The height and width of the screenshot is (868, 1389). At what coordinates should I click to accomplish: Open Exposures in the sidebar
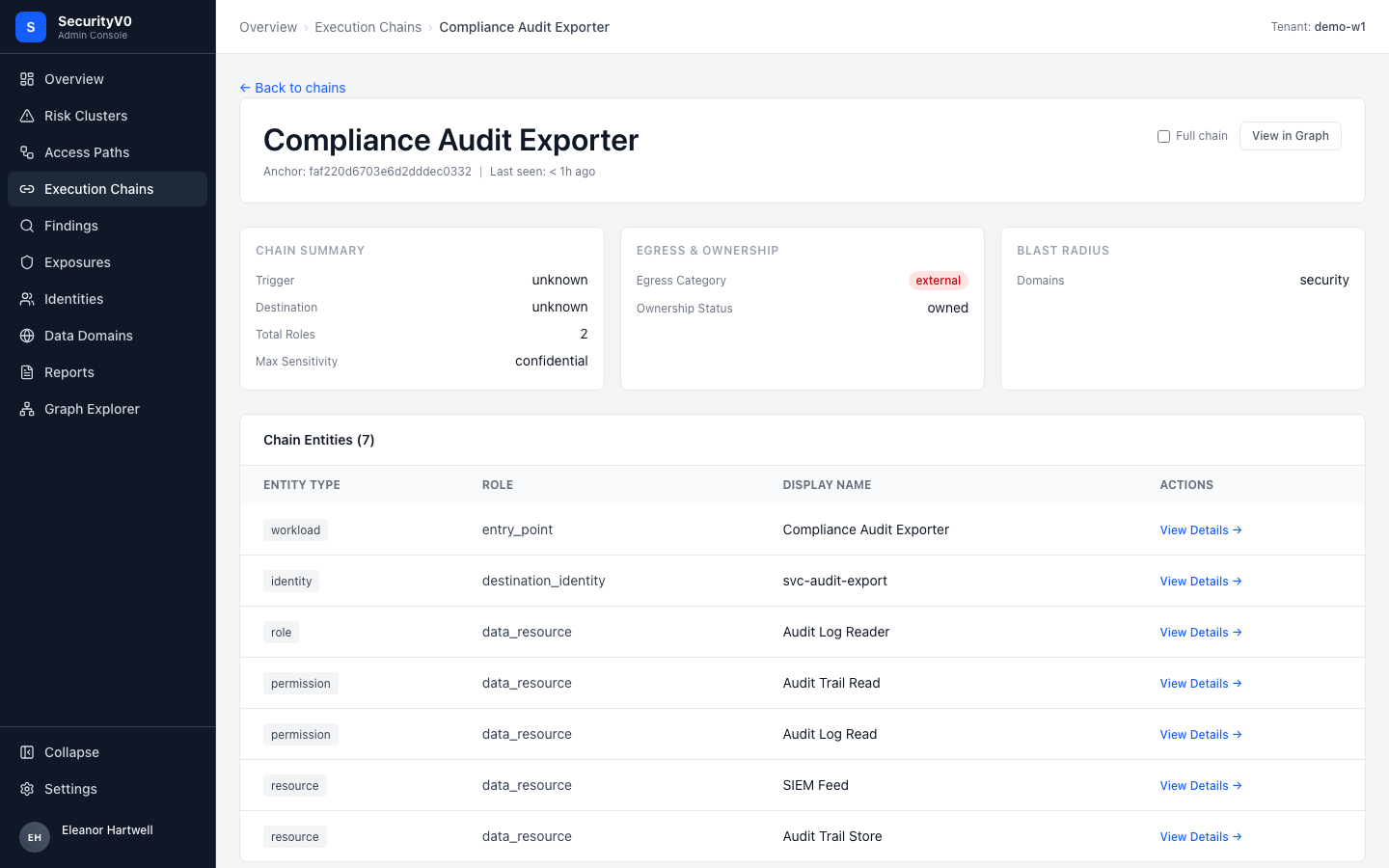tap(107, 262)
